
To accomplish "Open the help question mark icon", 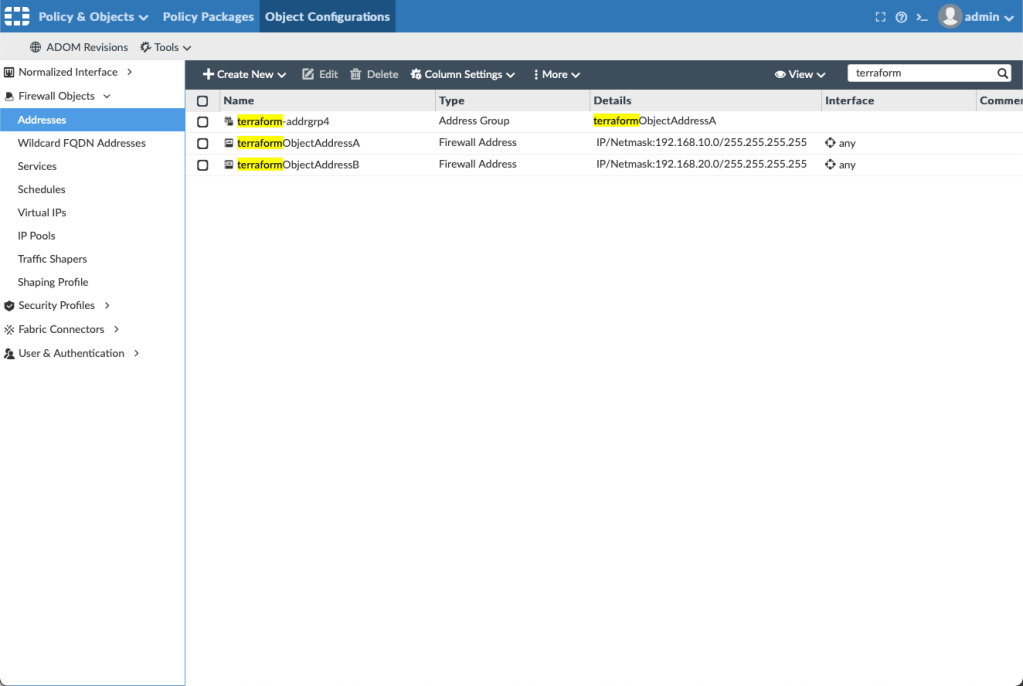I will (901, 17).
